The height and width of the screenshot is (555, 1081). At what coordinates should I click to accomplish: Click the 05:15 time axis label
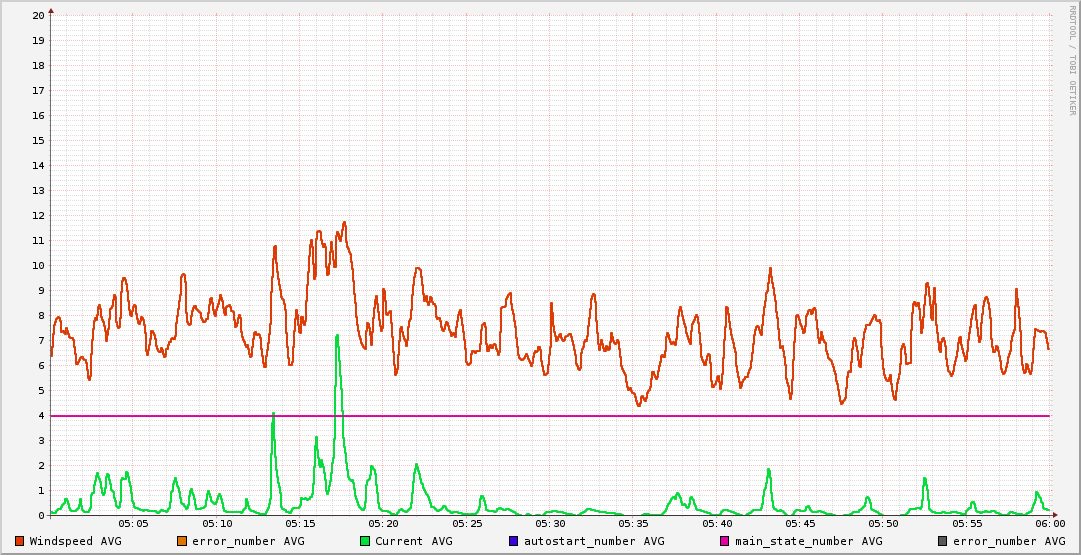300,523
